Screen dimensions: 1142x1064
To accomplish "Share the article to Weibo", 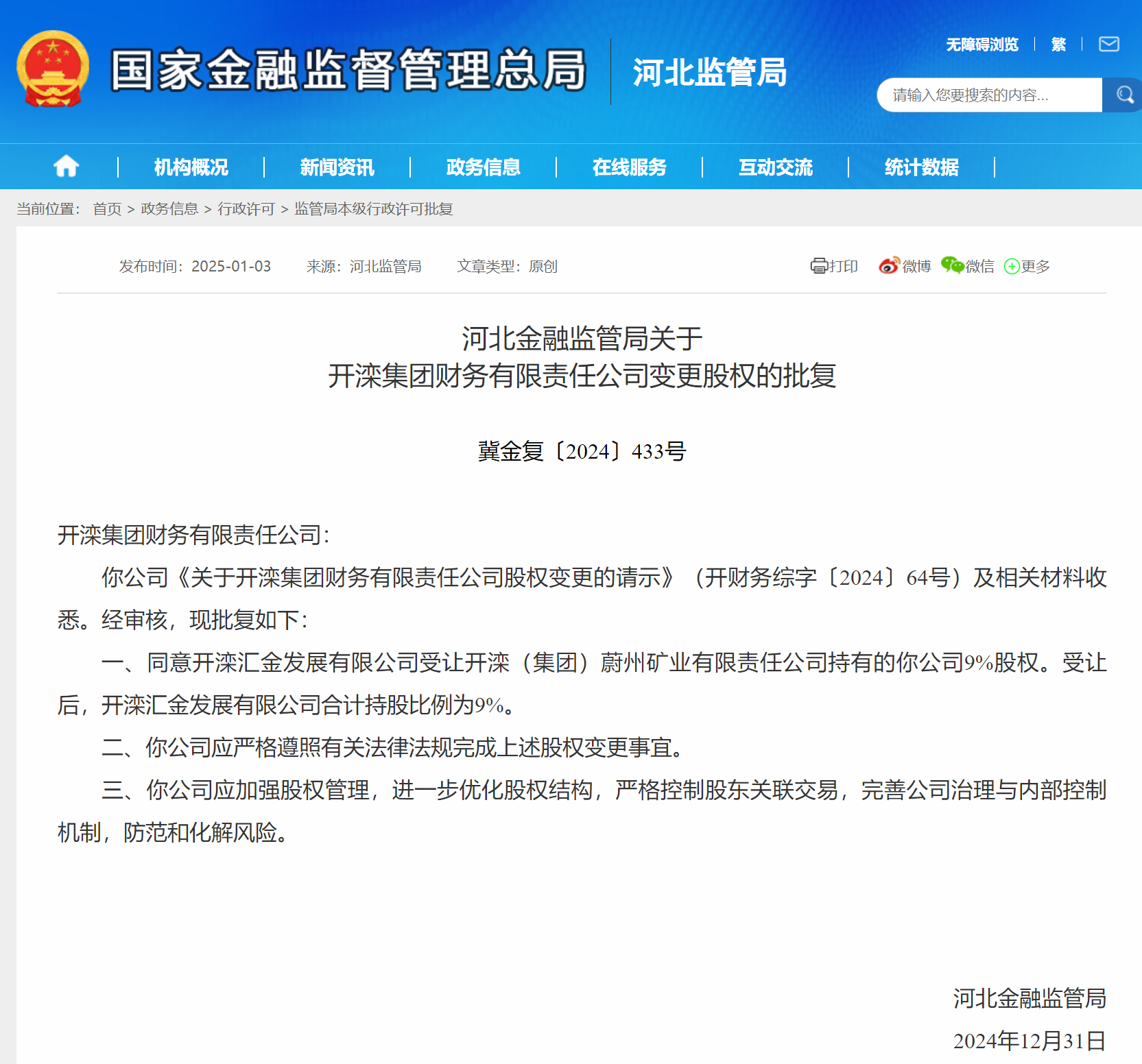I will pyautogui.click(x=889, y=266).
